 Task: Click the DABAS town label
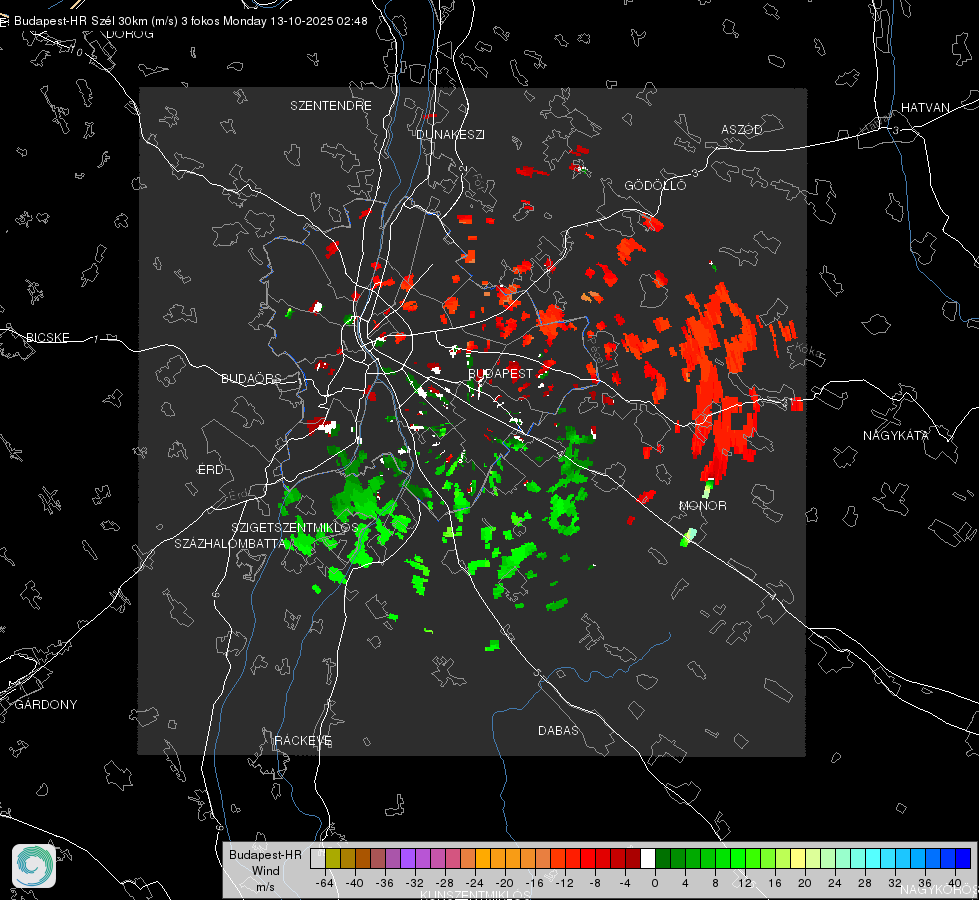tap(559, 730)
